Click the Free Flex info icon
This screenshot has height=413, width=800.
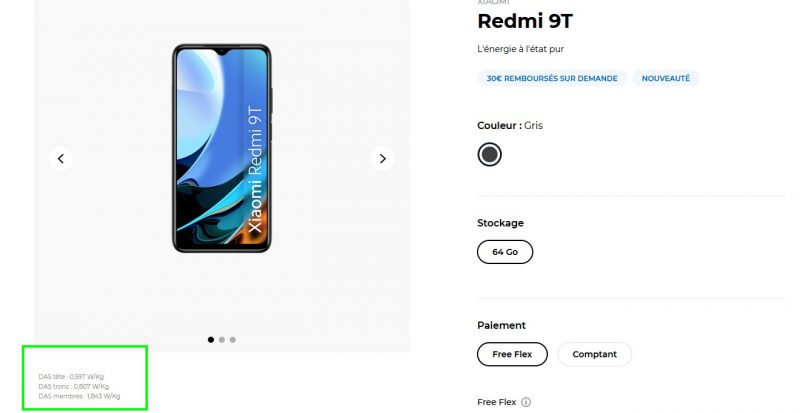point(526,402)
